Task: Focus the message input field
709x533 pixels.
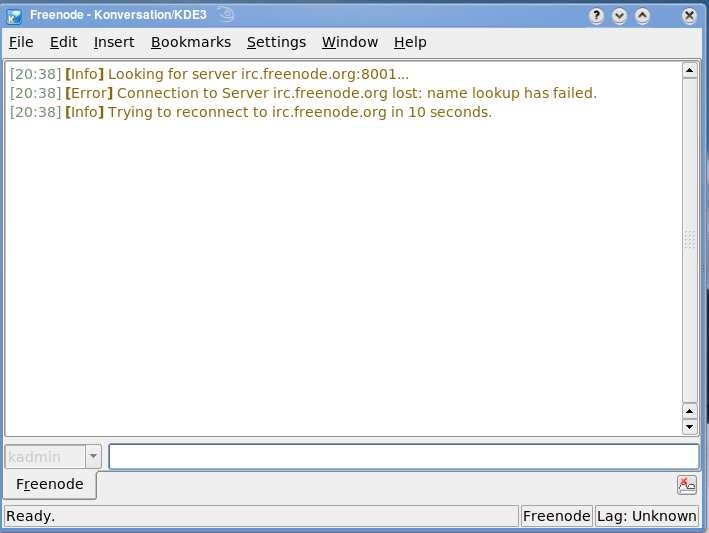Action: pyautogui.click(x=404, y=457)
